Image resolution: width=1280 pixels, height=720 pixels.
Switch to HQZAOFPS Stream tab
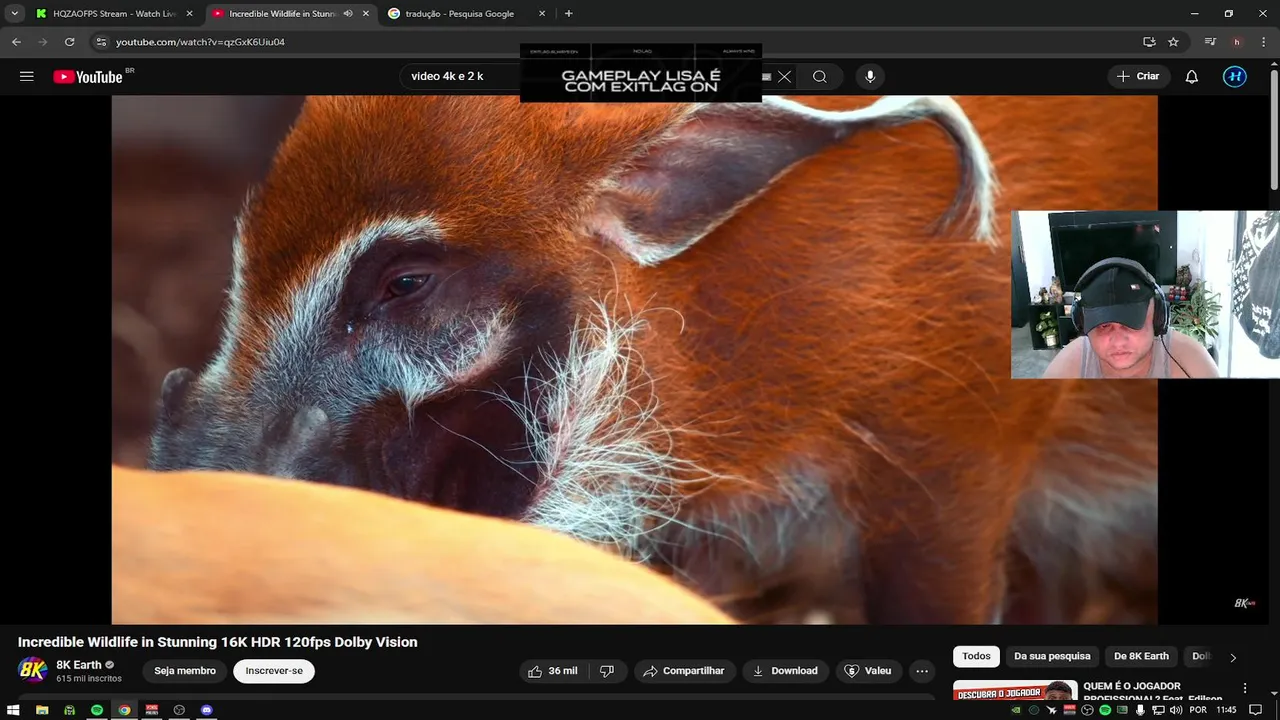click(x=114, y=14)
